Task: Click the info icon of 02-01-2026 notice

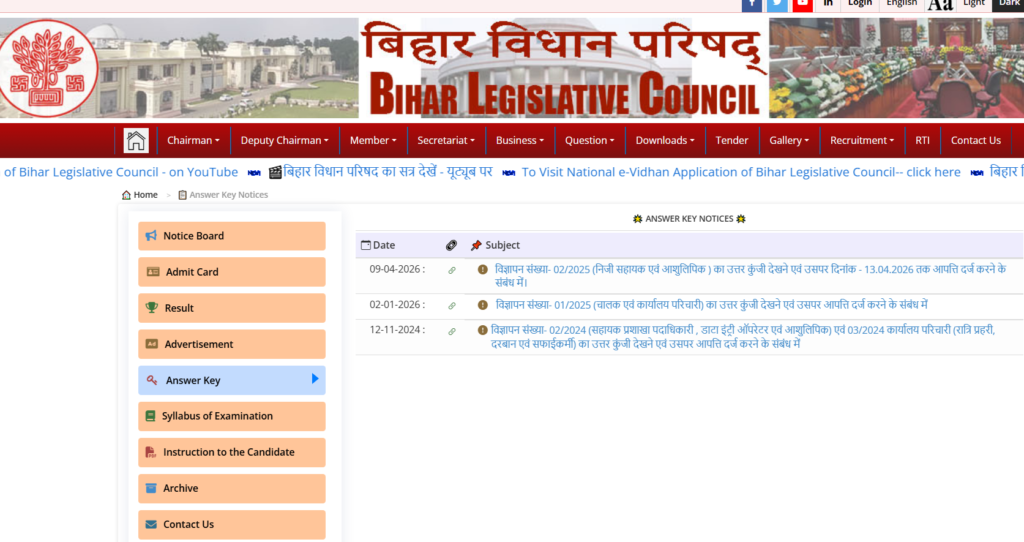Action: (x=483, y=304)
